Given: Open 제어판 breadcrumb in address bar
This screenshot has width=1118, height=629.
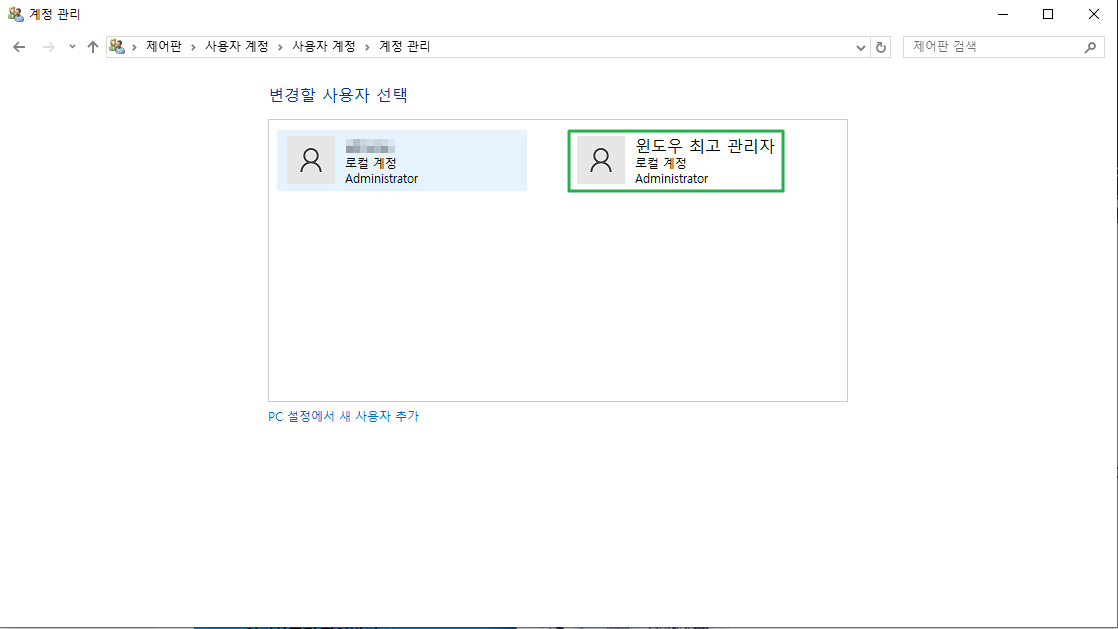Looking at the screenshot, I should coord(164,46).
